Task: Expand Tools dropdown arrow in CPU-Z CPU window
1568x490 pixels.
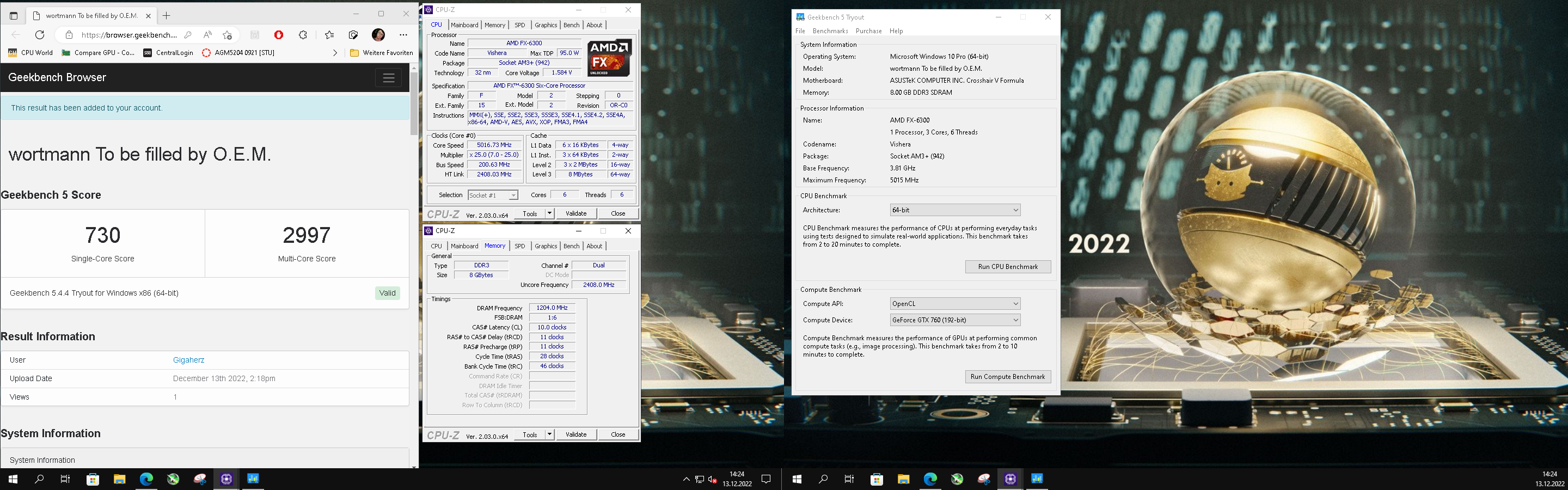Action: 550,213
